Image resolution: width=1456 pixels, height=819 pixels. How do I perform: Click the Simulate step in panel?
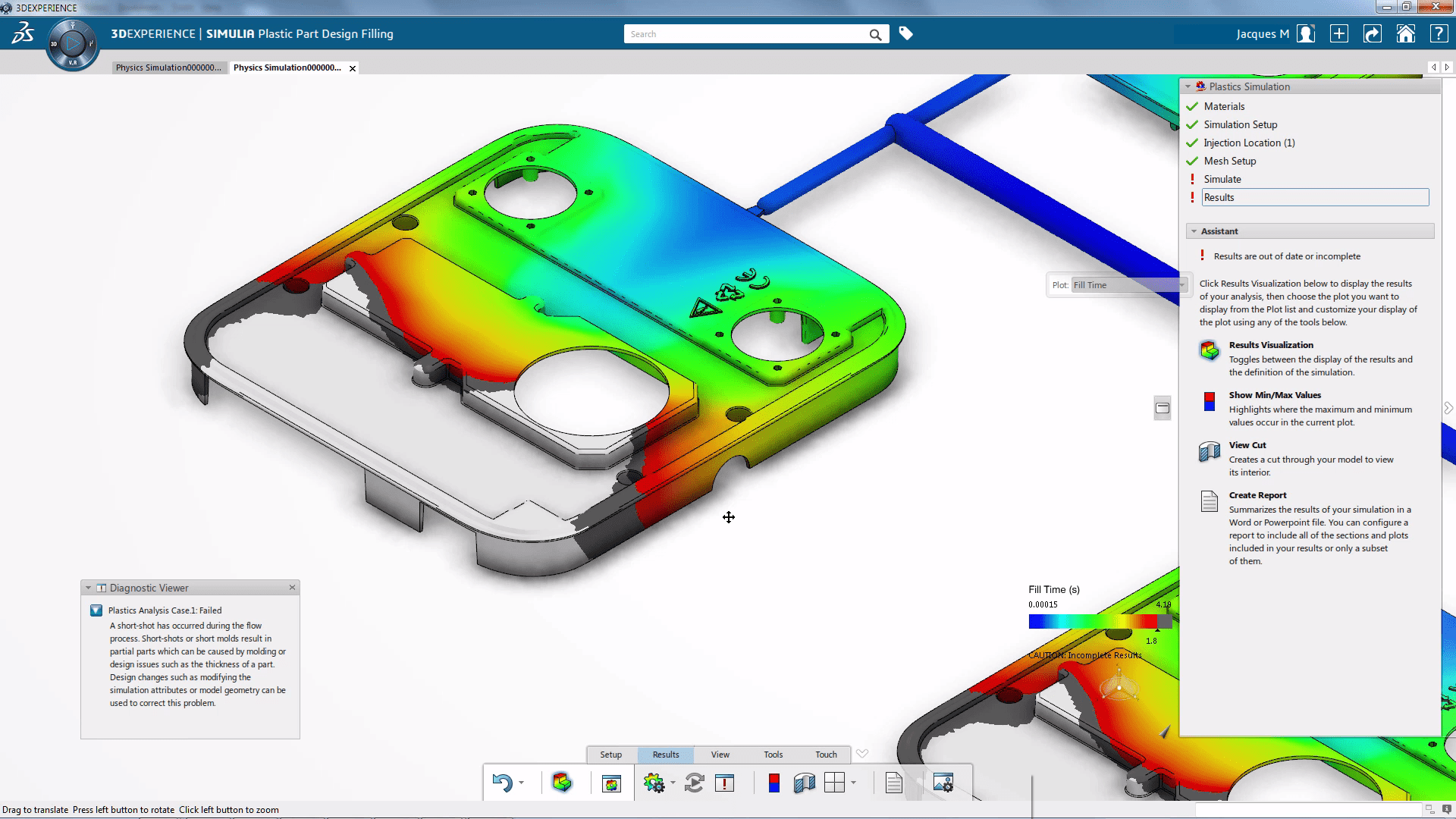(1222, 179)
